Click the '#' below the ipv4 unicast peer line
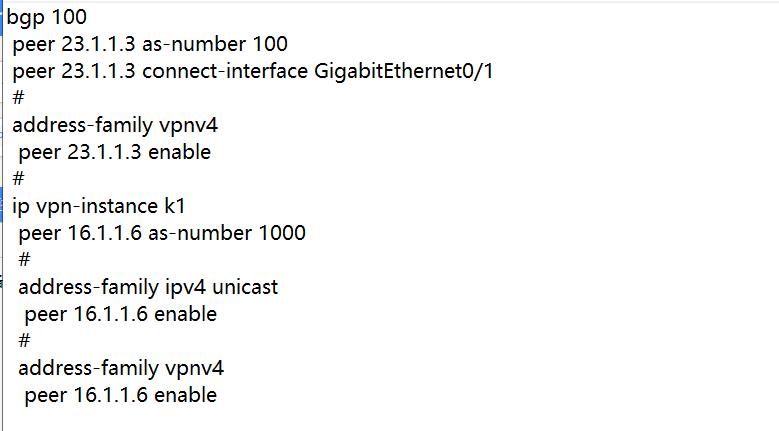 pyautogui.click(x=24, y=341)
